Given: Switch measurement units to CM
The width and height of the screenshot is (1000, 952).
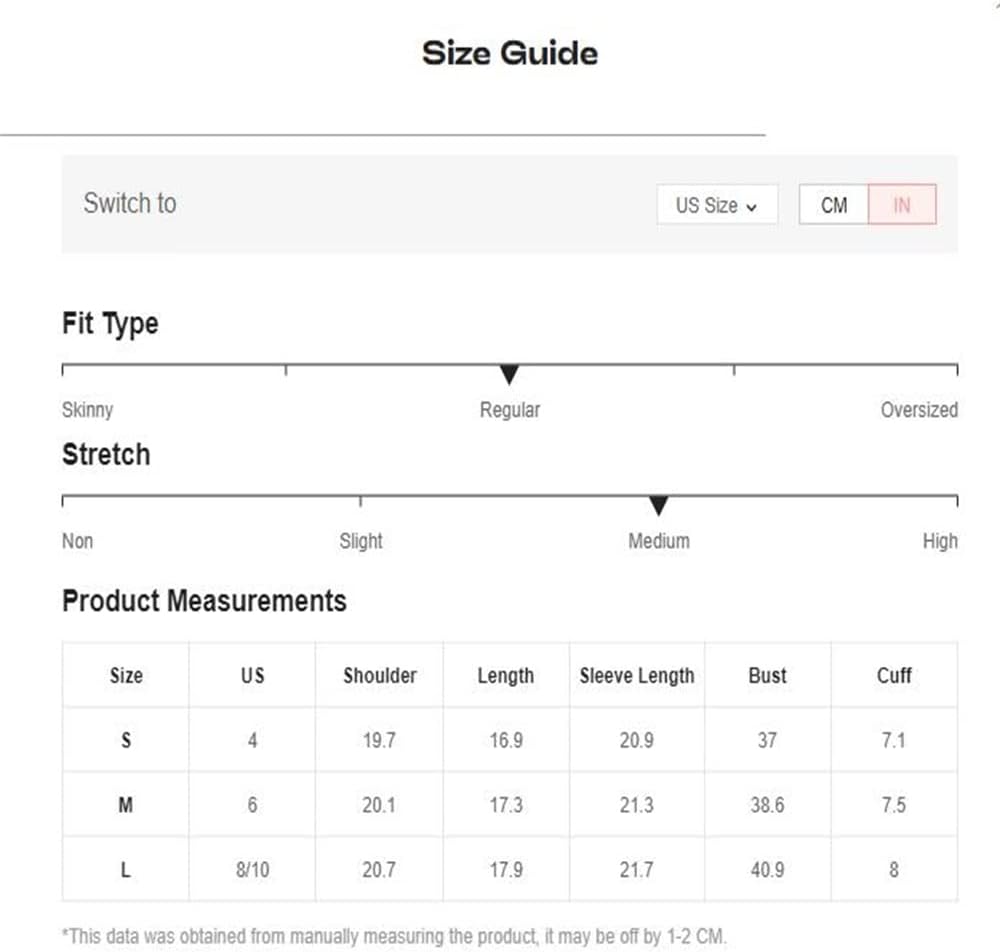Looking at the screenshot, I should (834, 205).
